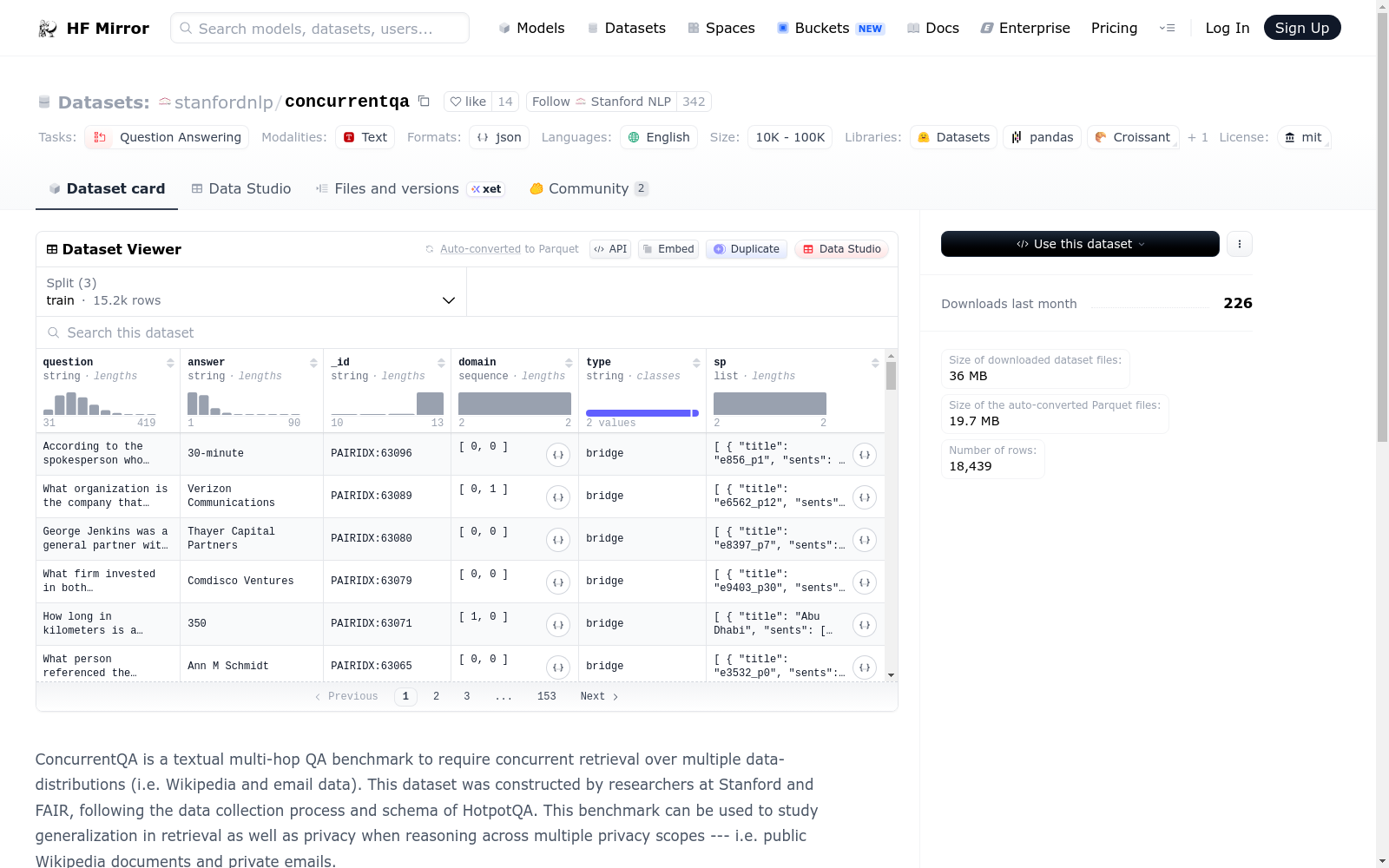The height and width of the screenshot is (868, 1389).
Task: Click the HF Mirror logo icon
Action: 48,29
